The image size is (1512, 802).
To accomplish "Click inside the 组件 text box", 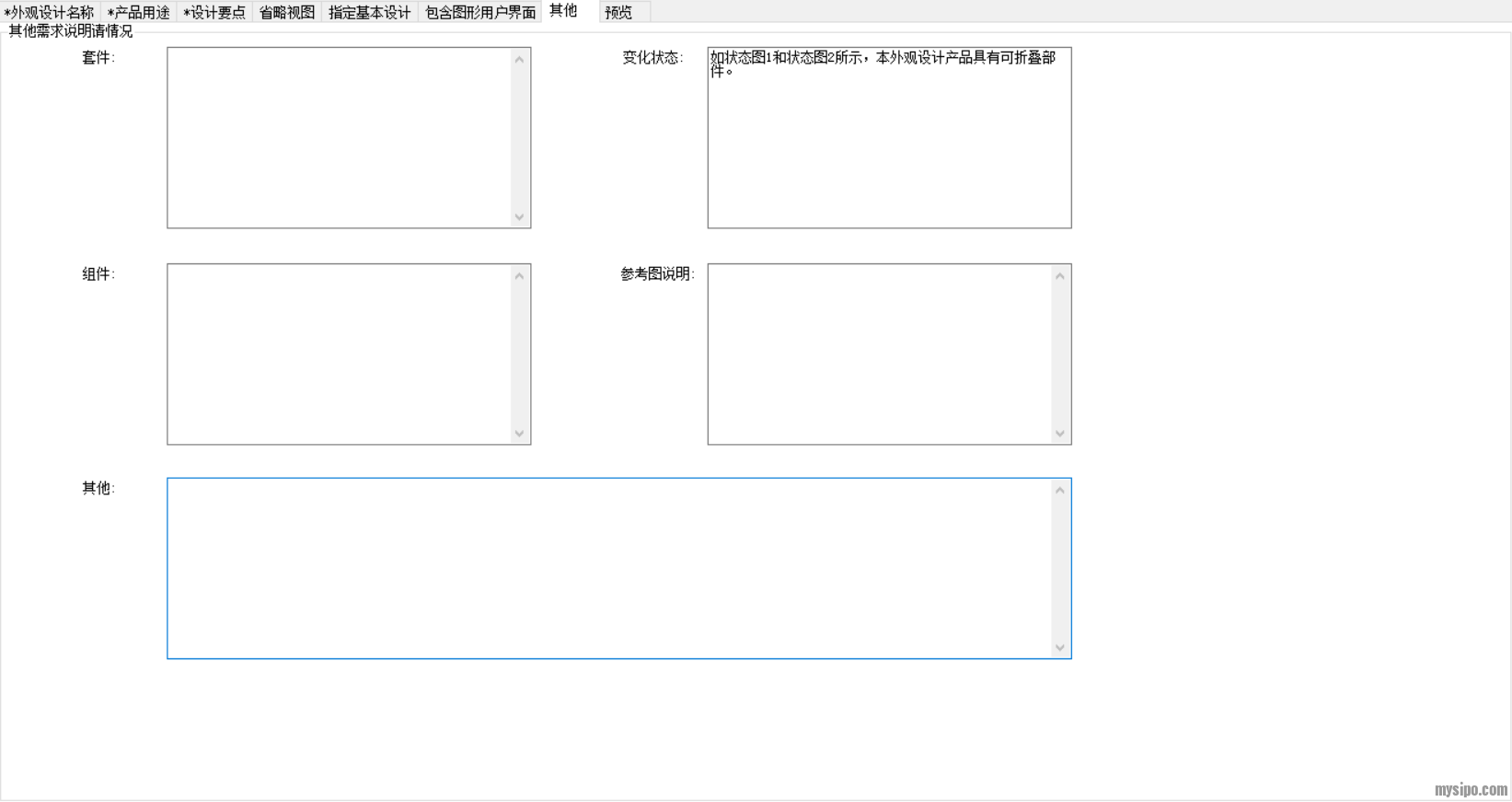I will 339,354.
